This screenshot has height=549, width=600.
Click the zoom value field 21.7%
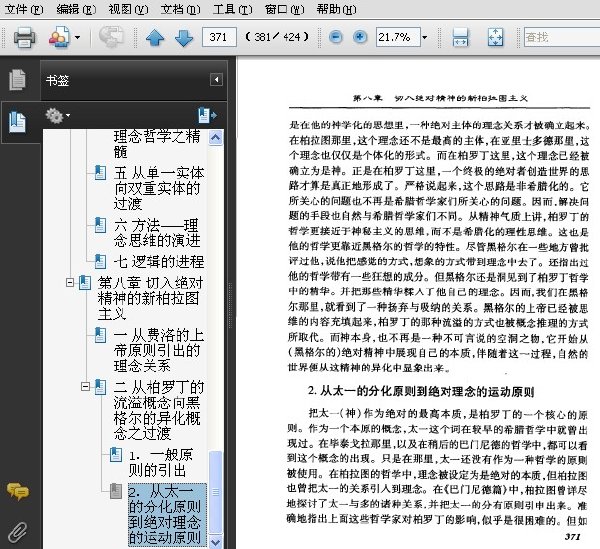[398, 37]
